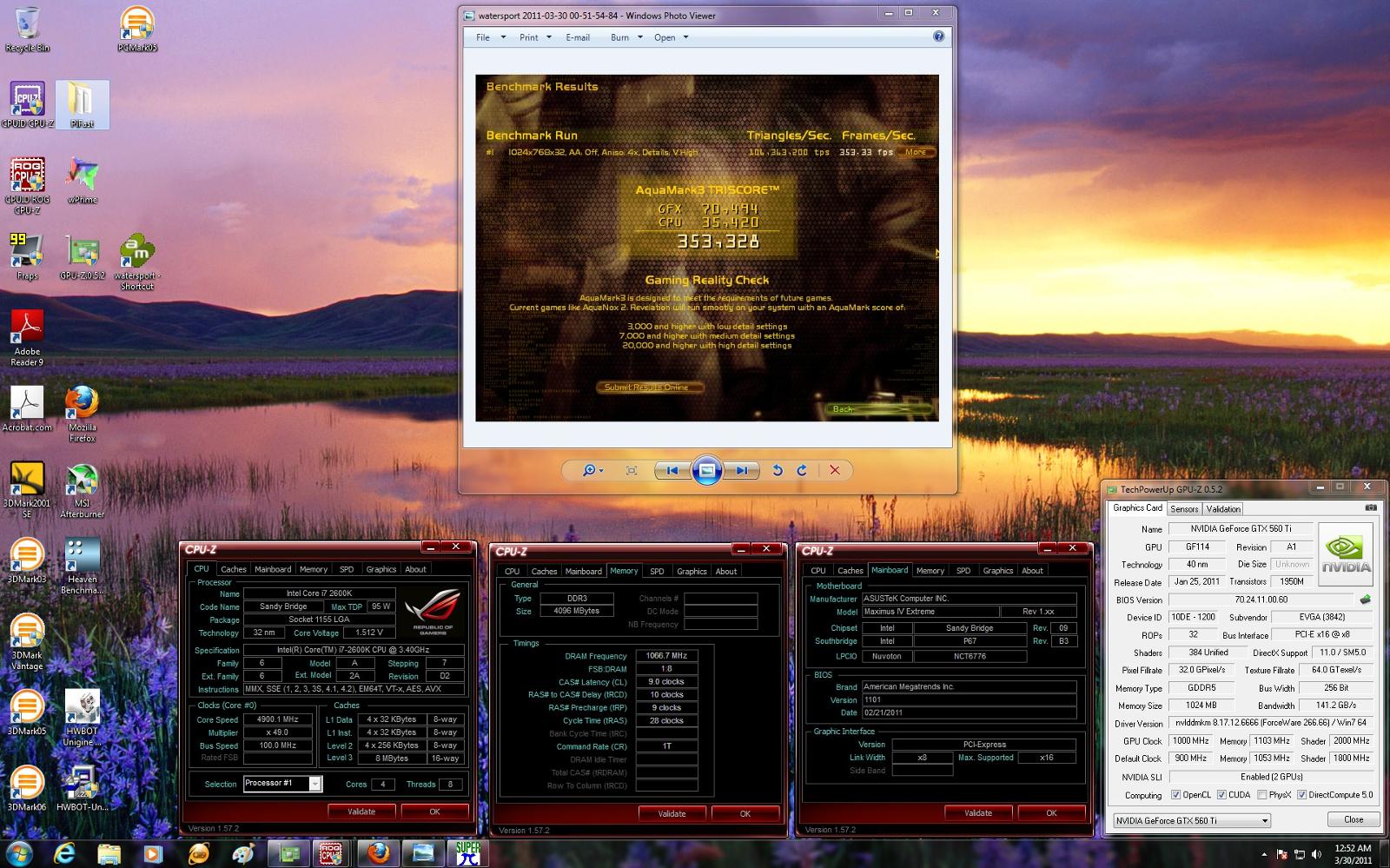
Task: Click E-mail in the Photo Viewer toolbar
Action: pyautogui.click(x=578, y=37)
